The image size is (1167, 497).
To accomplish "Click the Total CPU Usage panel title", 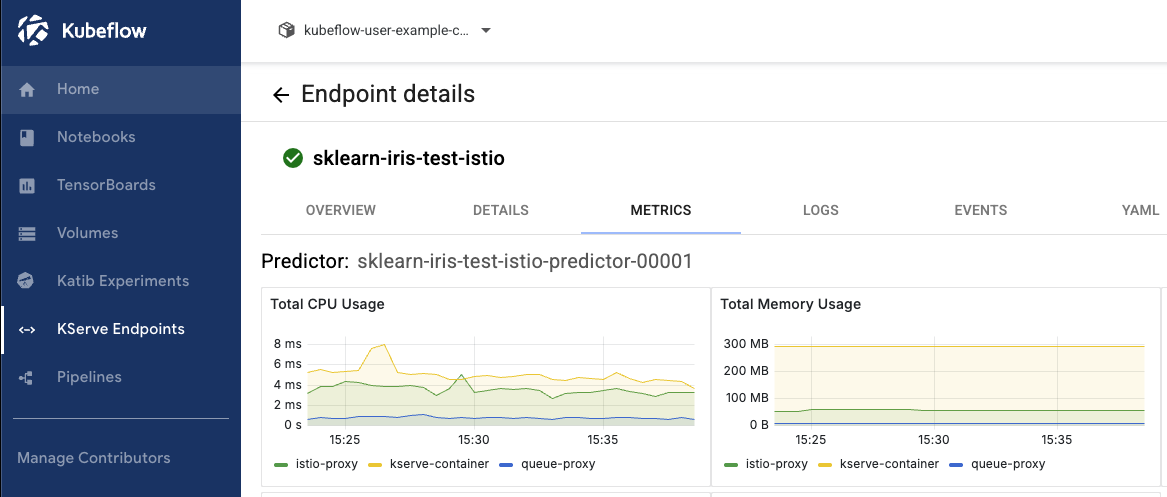I will point(327,304).
